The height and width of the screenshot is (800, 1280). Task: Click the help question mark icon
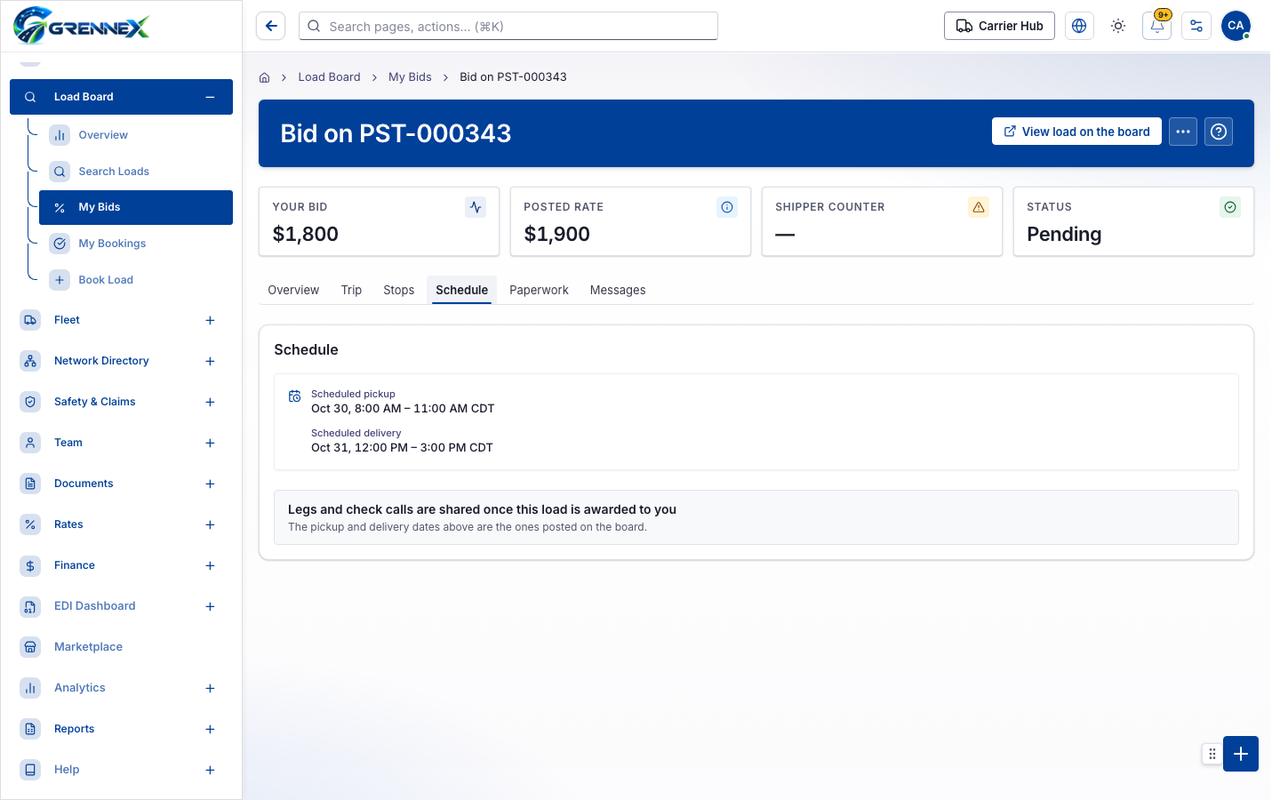point(1218,132)
